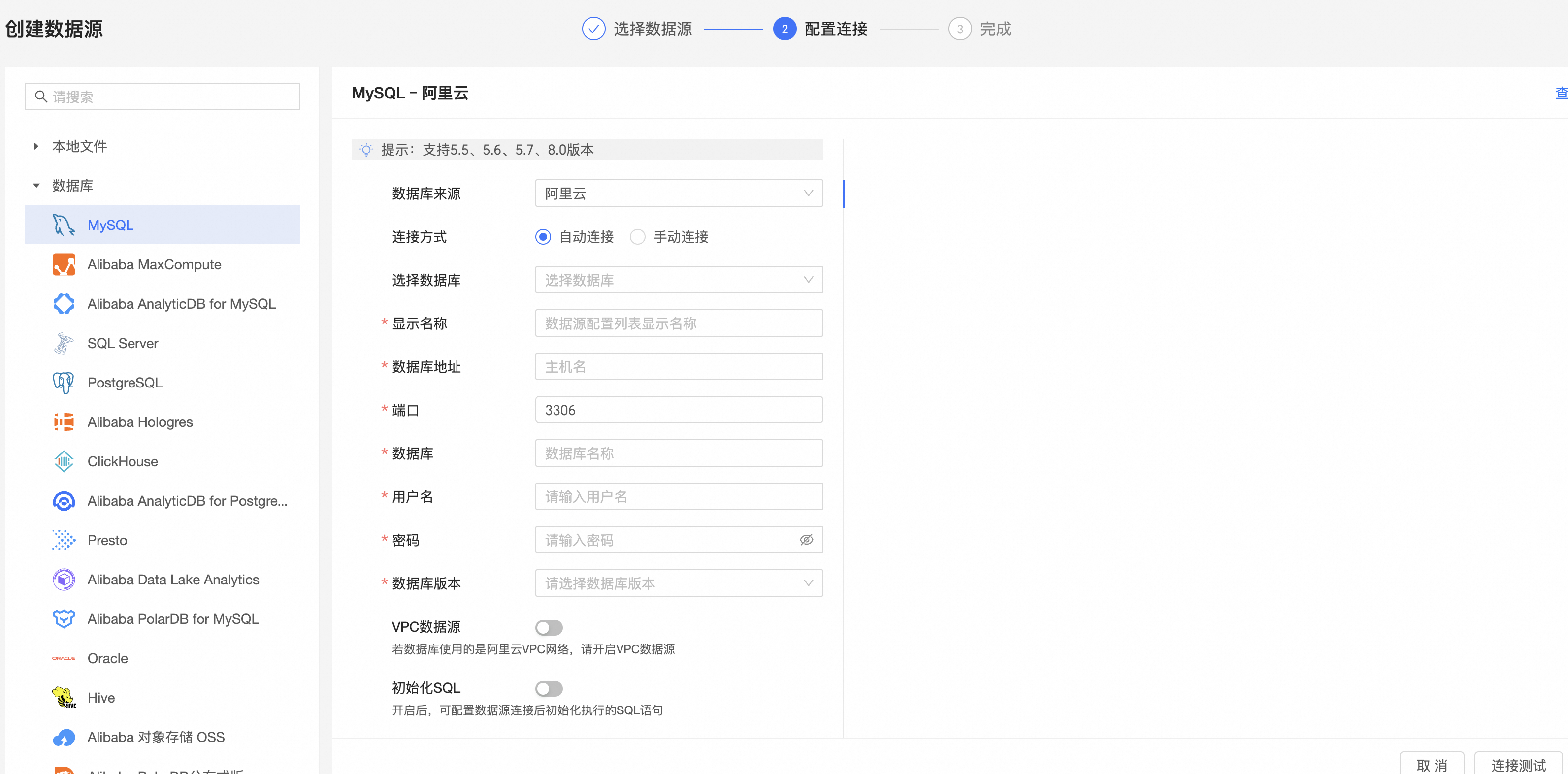Select Alibaba 对象存储 OSS entry
Image resolution: width=1568 pixels, height=774 pixels.
coord(162,737)
